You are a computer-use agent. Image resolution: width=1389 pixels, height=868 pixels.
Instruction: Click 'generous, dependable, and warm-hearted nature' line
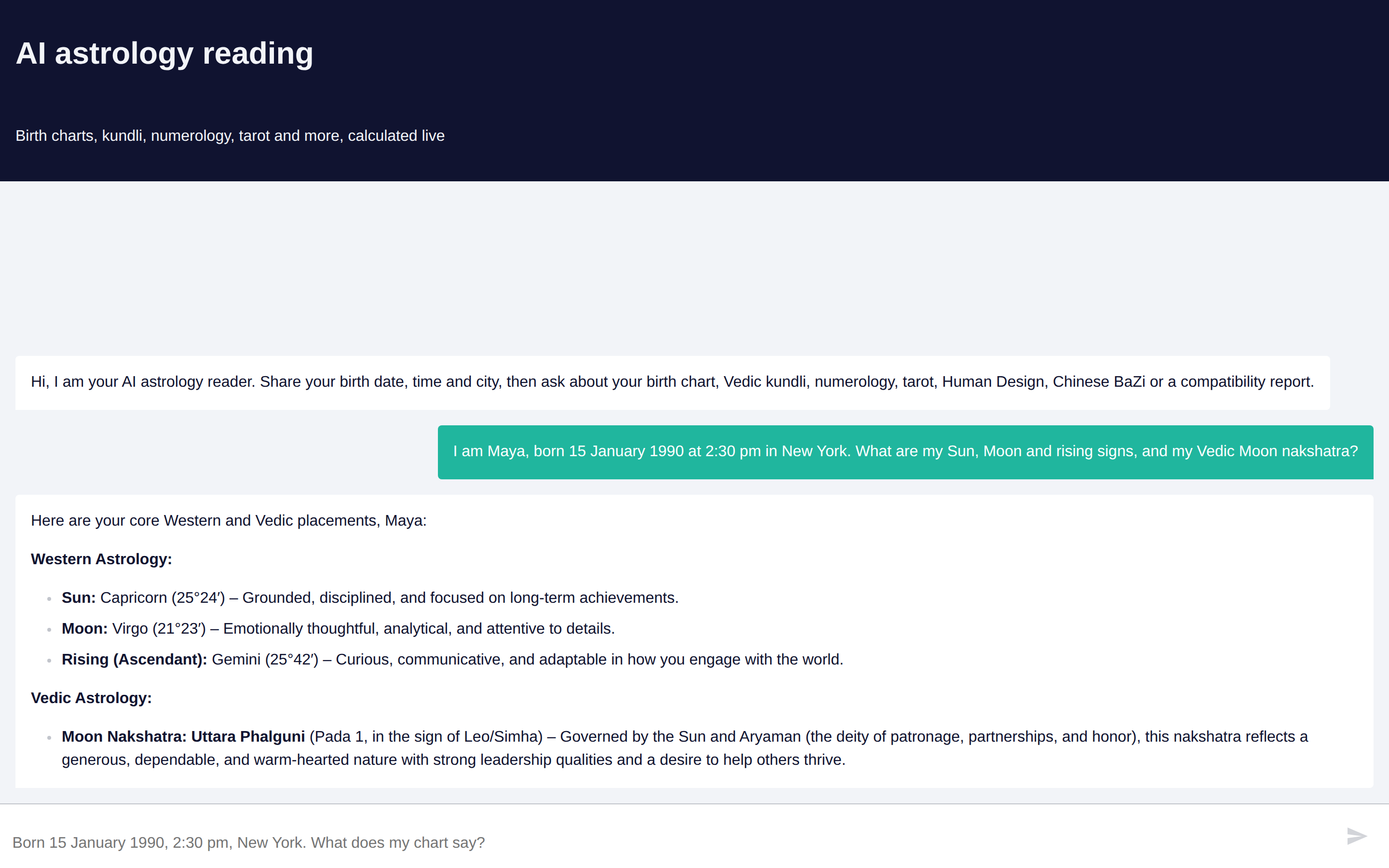tap(453, 760)
